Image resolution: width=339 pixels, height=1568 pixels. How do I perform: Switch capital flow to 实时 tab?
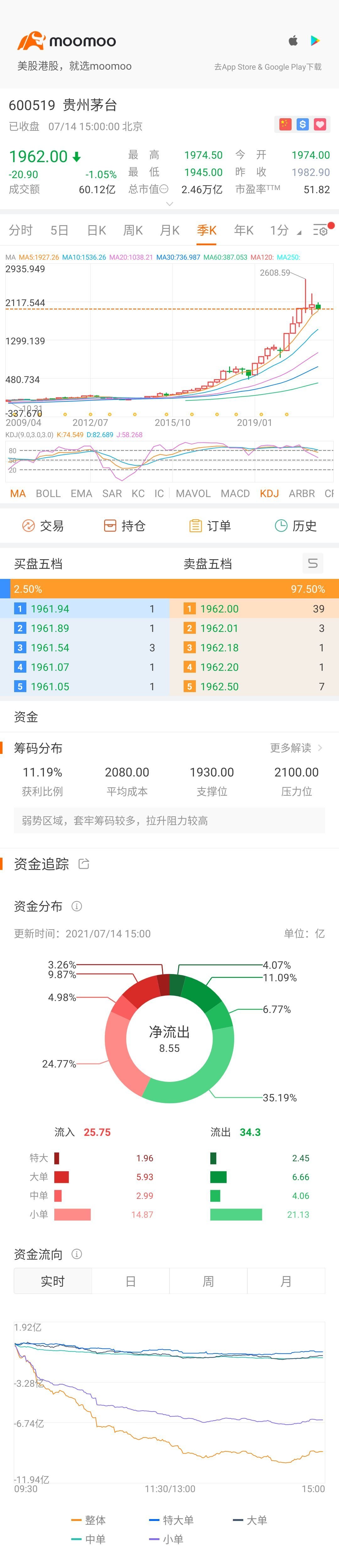[x=53, y=1281]
